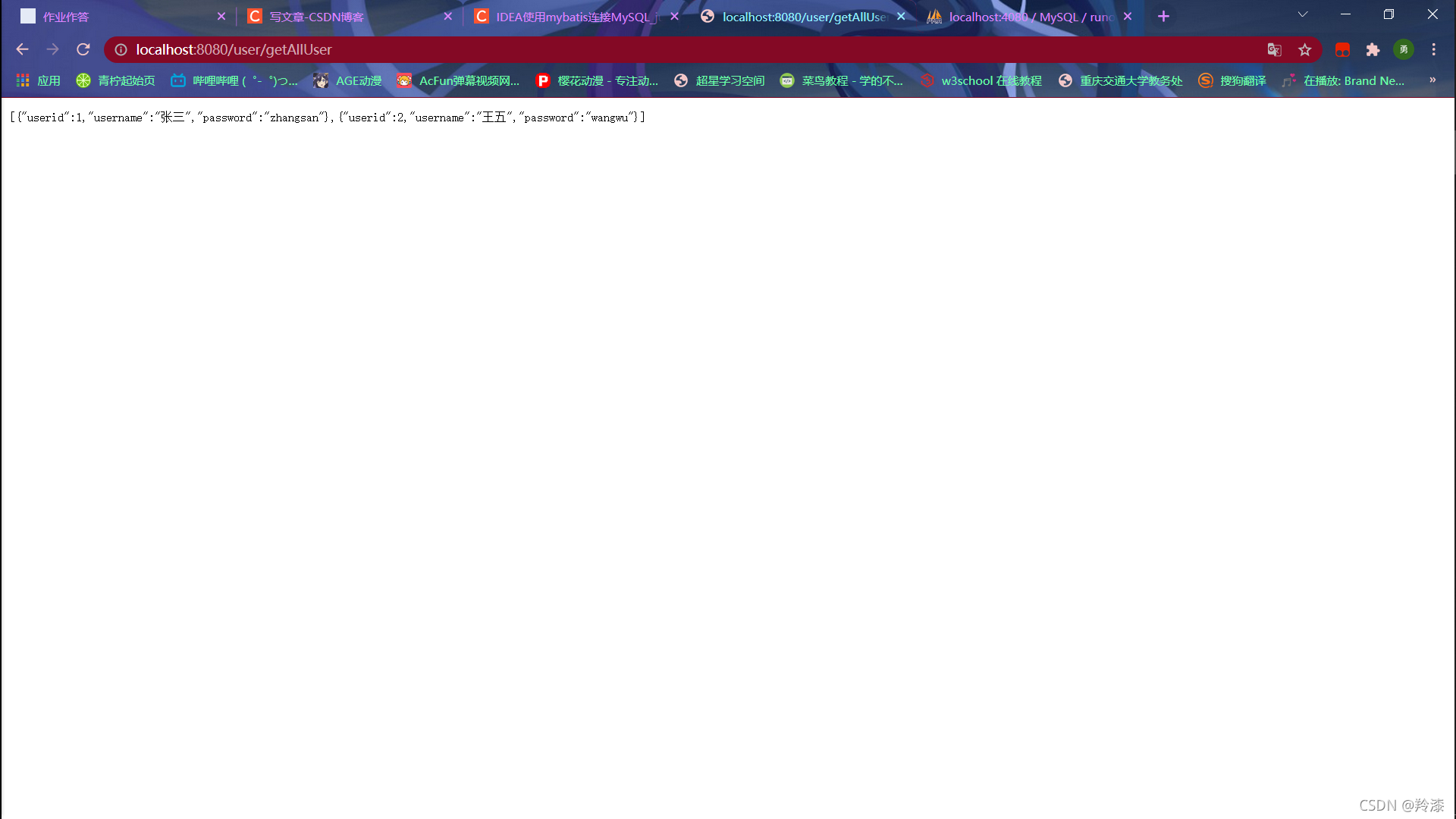
Task: Open the Extensions puzzle-piece menu
Action: pos(1373,49)
